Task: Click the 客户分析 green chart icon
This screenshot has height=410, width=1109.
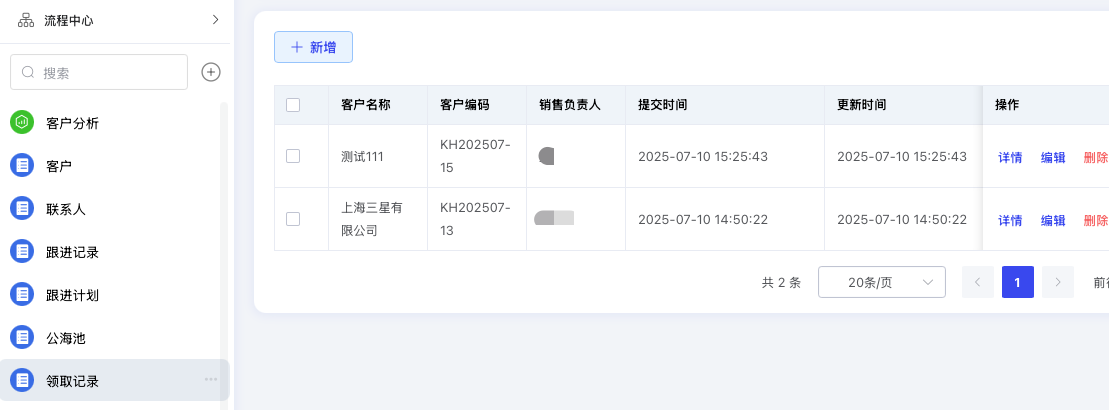Action: 22,122
